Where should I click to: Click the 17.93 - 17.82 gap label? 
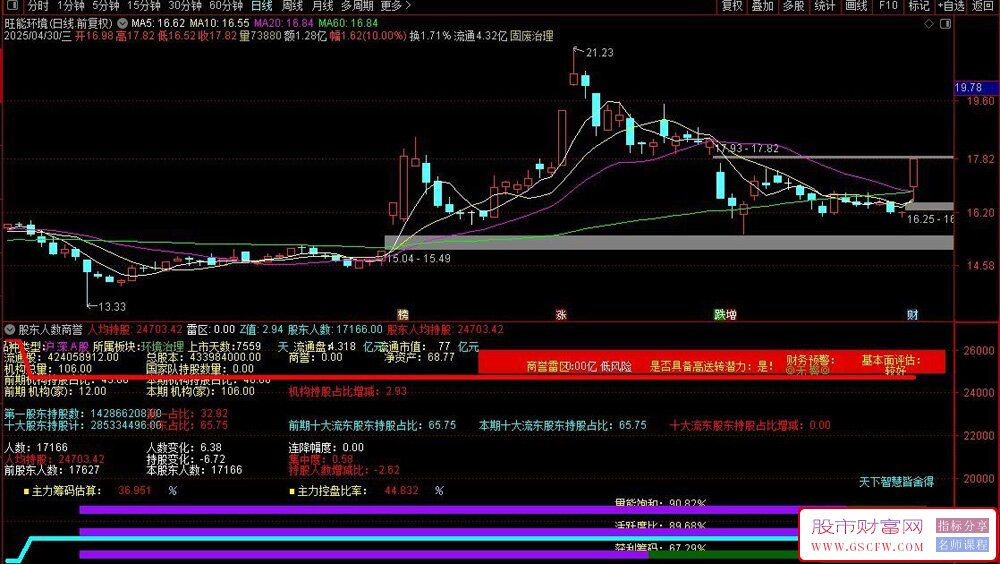tap(747, 149)
